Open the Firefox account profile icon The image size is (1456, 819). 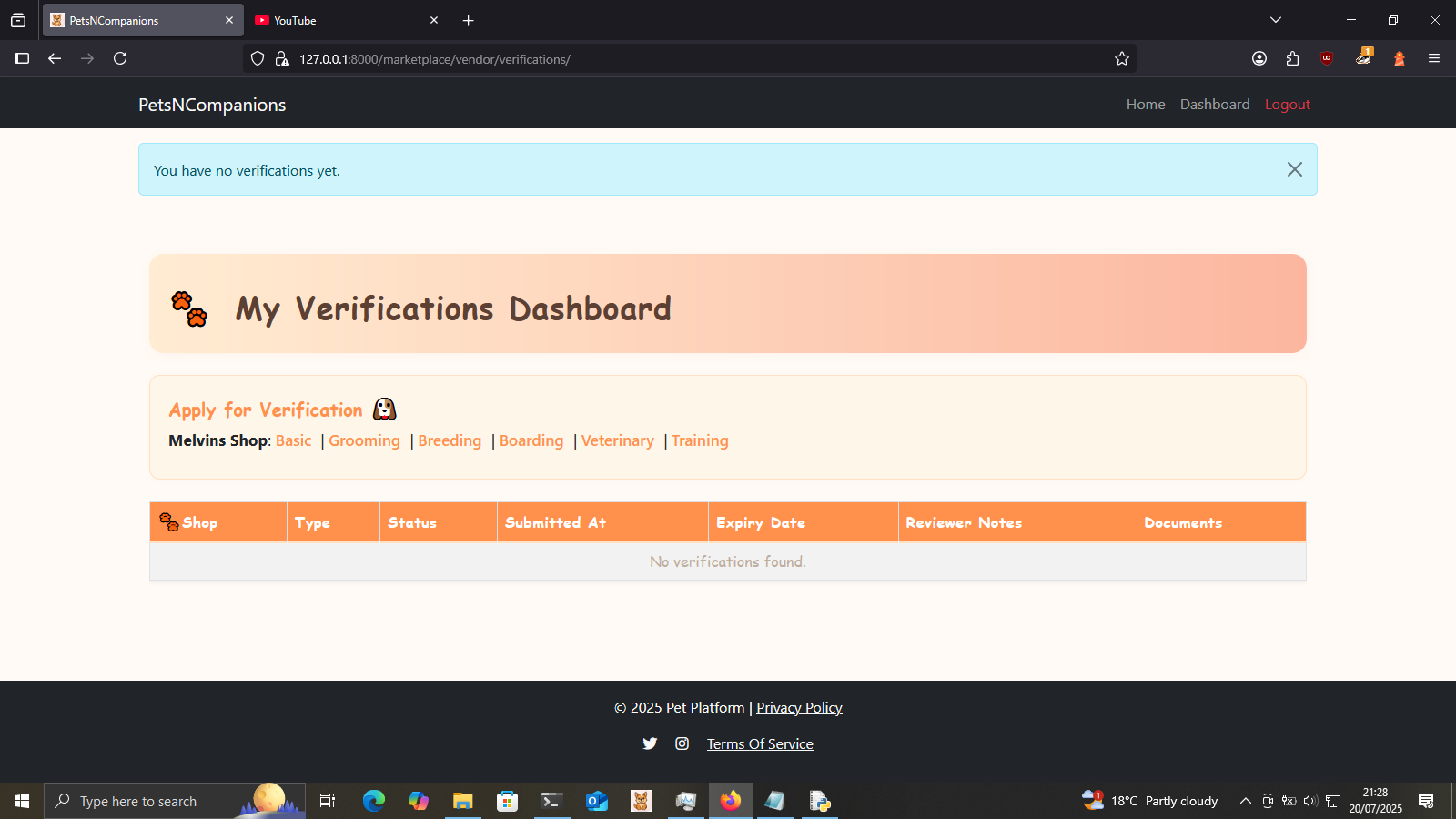1259,58
